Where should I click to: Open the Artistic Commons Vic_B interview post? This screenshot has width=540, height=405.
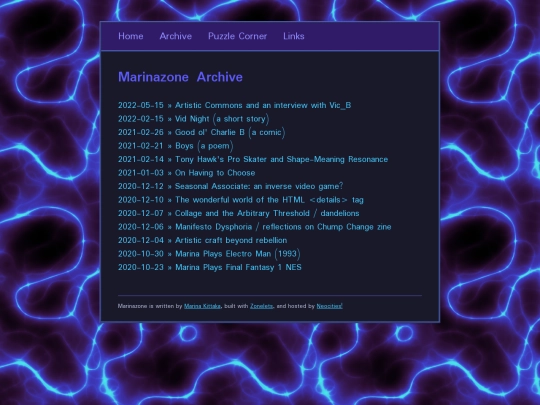tap(263, 105)
